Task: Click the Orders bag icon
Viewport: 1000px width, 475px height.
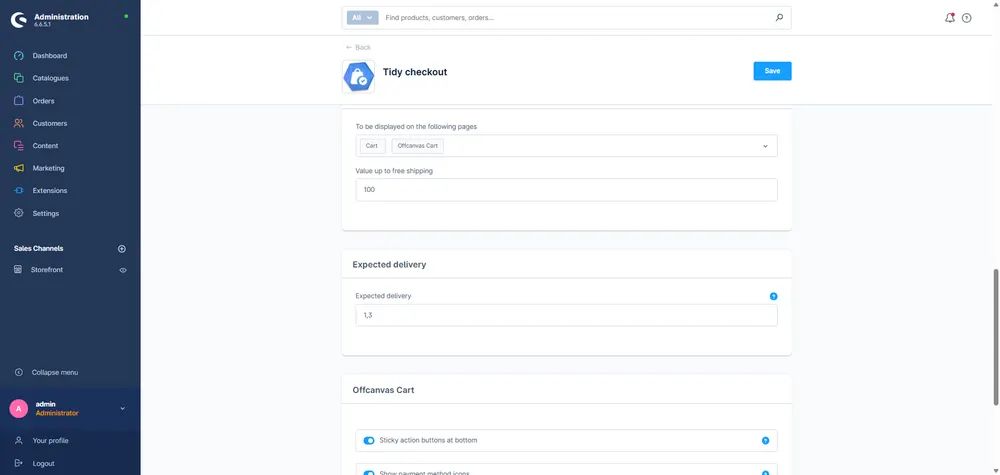Action: pos(18,101)
